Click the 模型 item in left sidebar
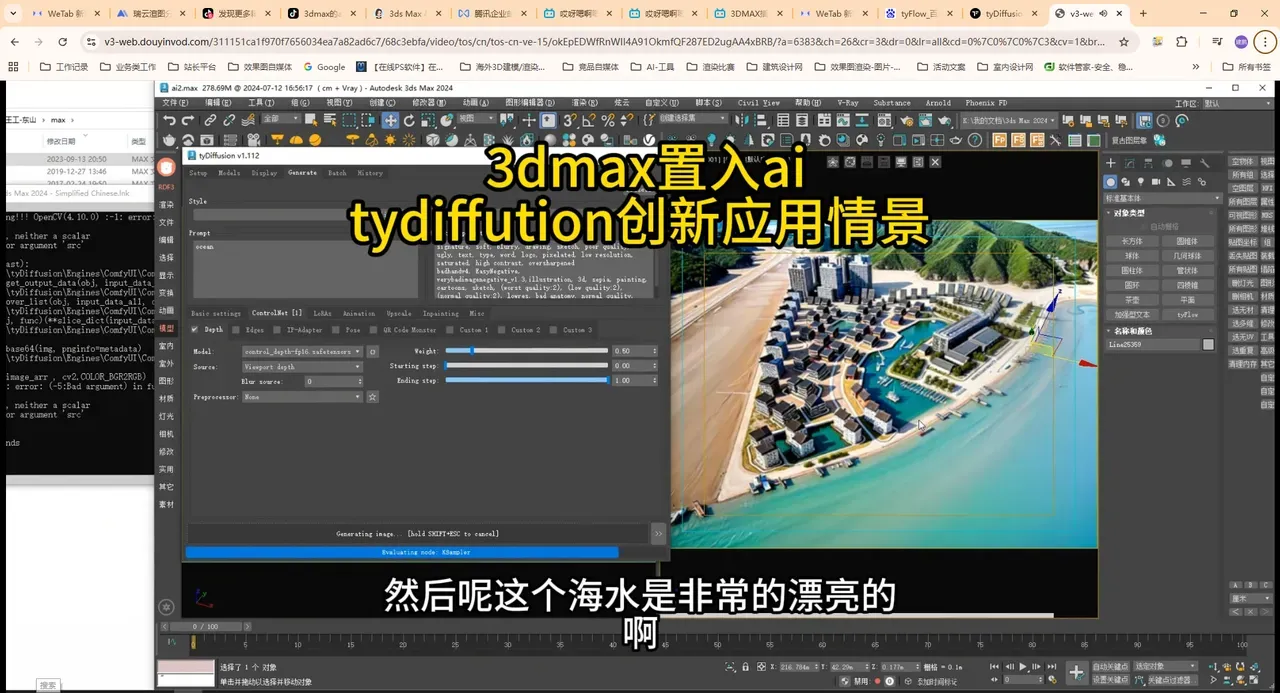 [166, 328]
